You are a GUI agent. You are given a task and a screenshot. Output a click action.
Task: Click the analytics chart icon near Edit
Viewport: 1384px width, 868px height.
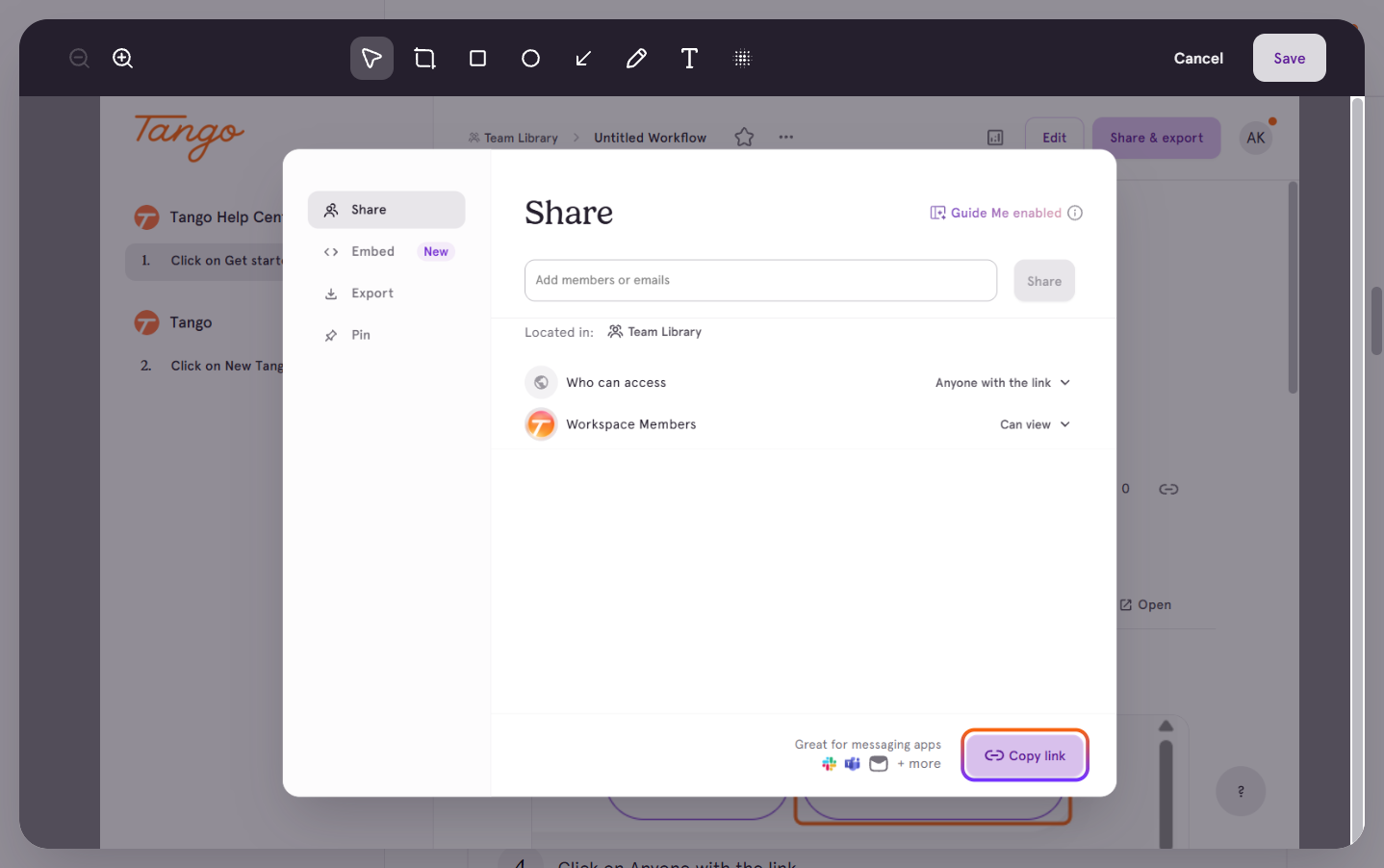(995, 138)
